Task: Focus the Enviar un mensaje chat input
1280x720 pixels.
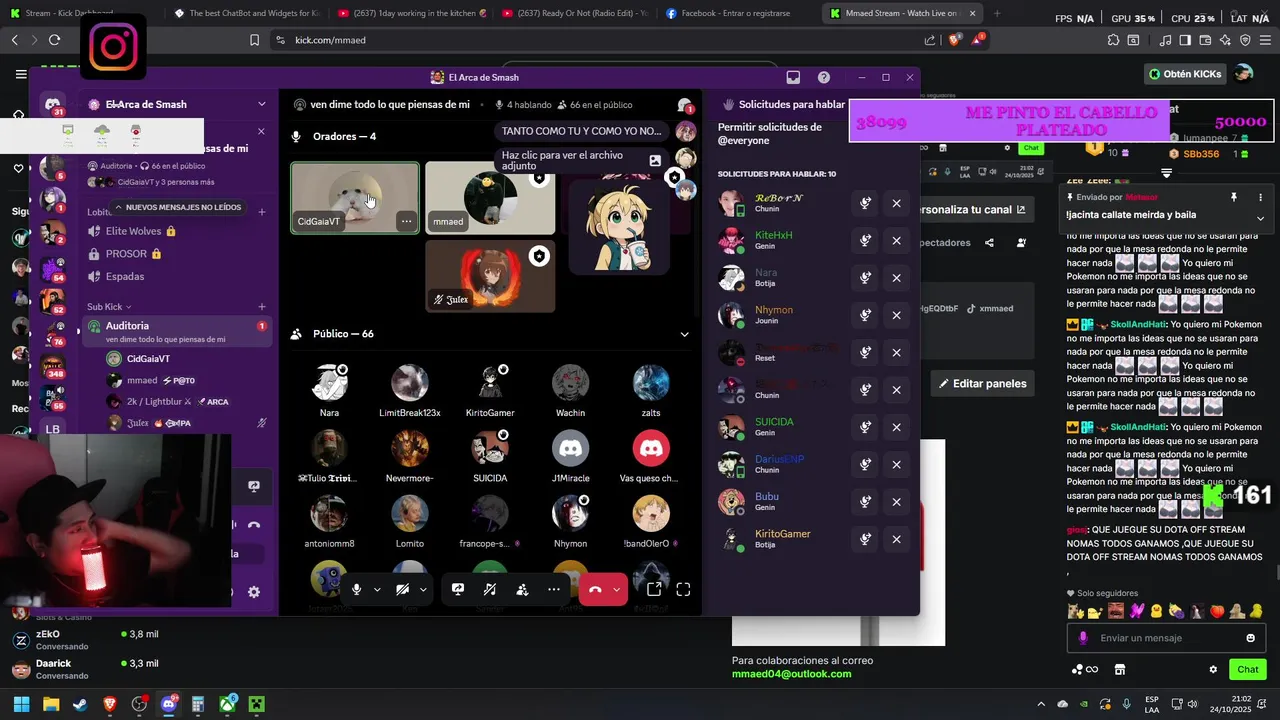Action: [1165, 638]
